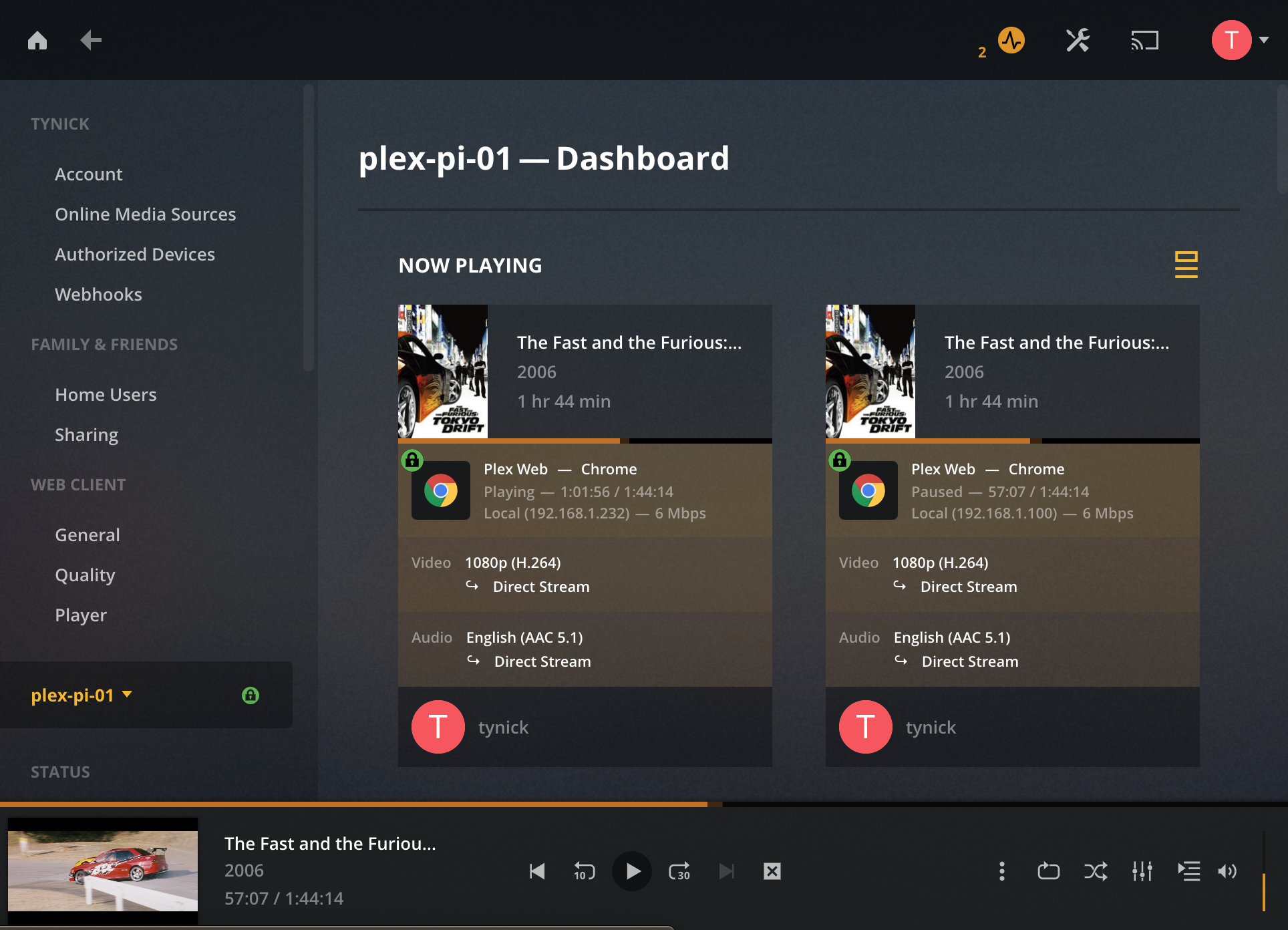Expand the three-dot options on playing stream
The height and width of the screenshot is (930, 1288).
1000,870
